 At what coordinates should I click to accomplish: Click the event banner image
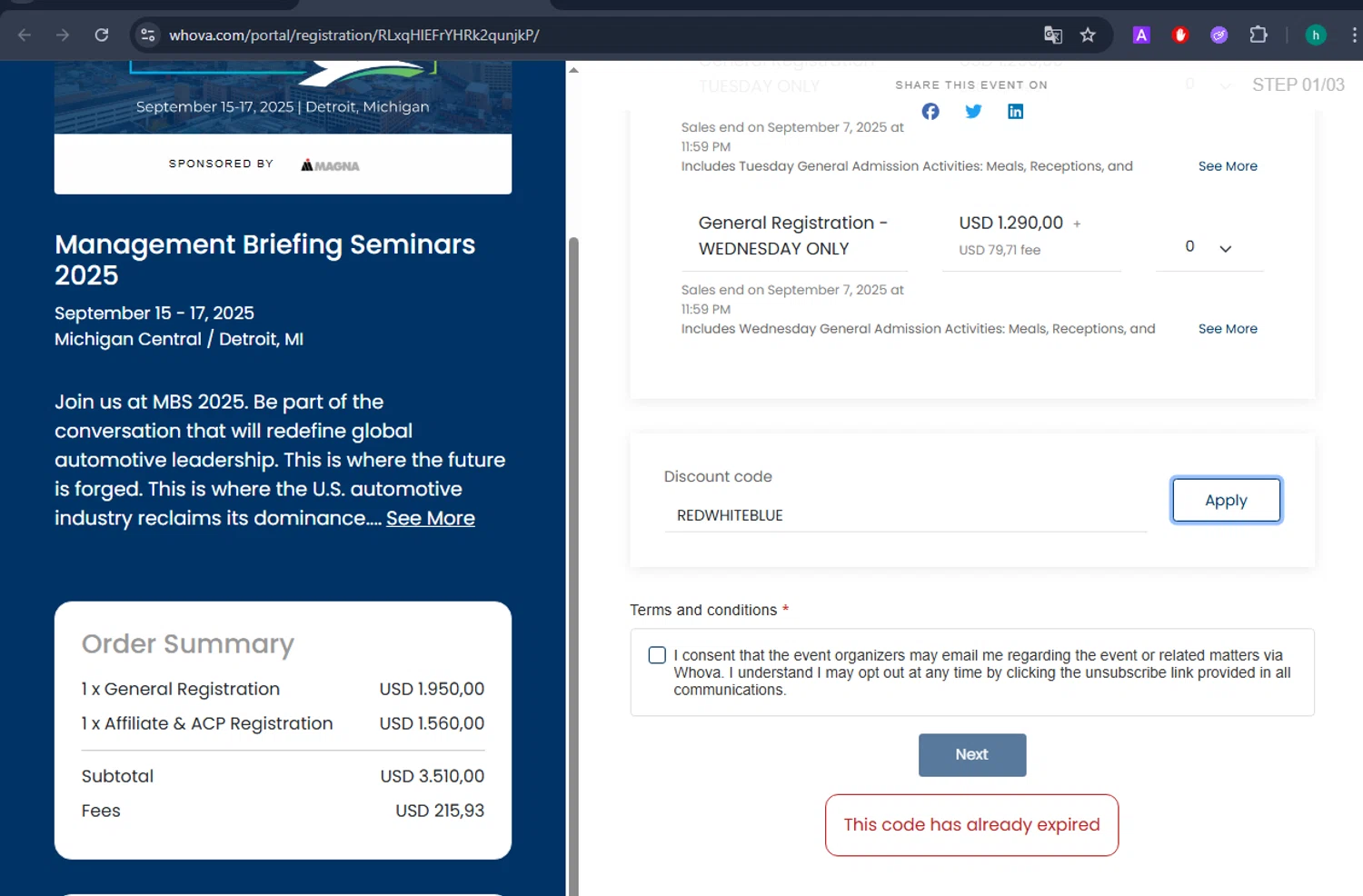click(283, 97)
